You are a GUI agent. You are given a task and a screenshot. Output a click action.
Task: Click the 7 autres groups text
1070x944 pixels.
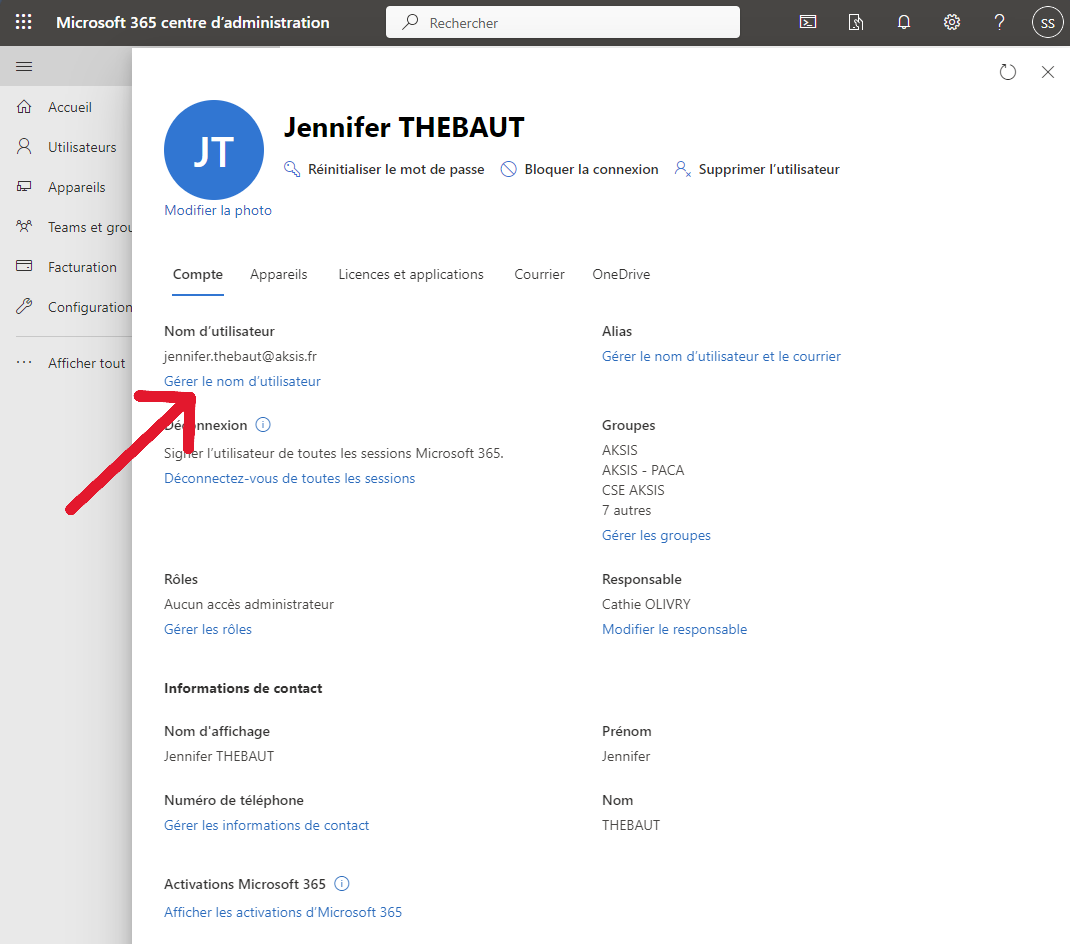pyautogui.click(x=626, y=511)
